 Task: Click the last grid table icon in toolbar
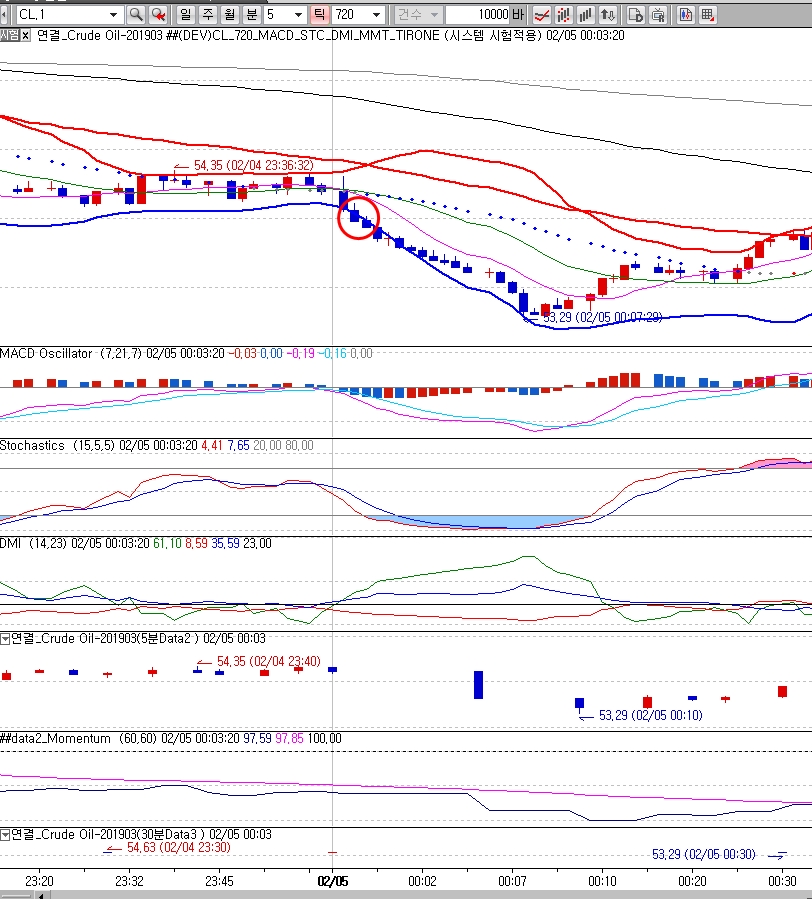(x=707, y=15)
